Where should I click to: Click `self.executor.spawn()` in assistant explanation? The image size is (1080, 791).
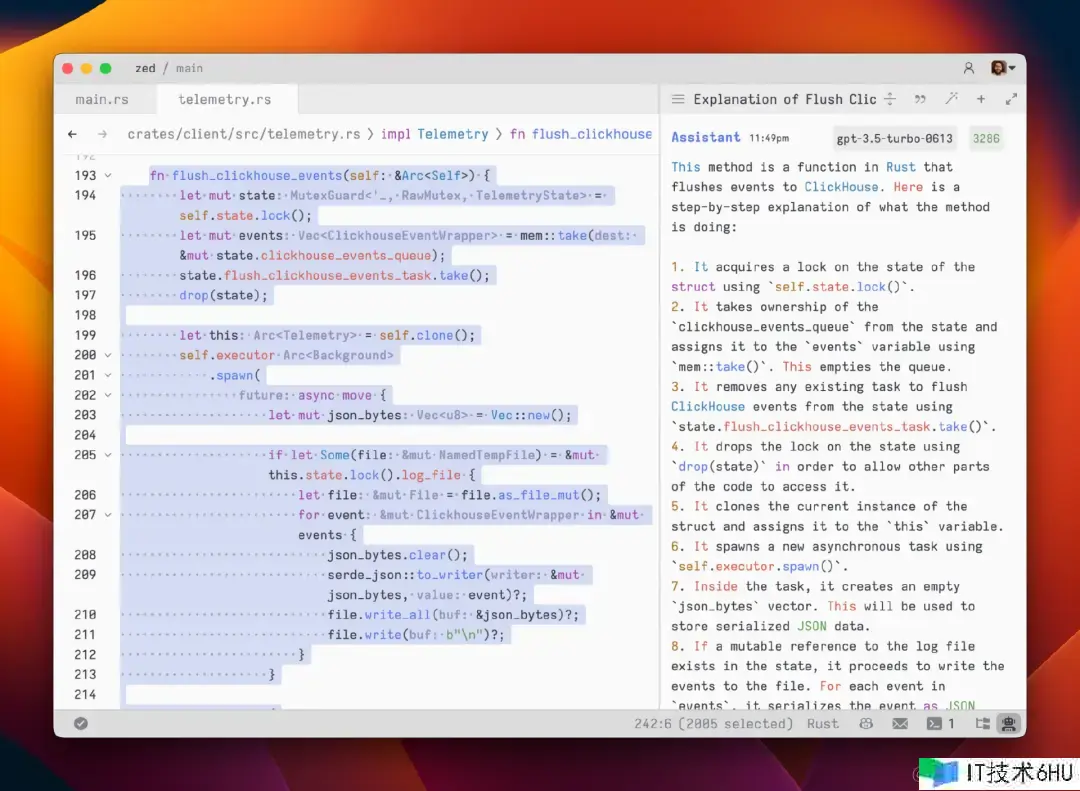tap(756, 566)
